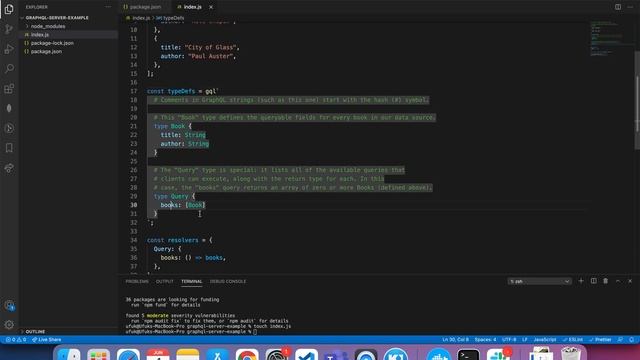
Task: Switch to the PROBLEMS panel tab
Action: (137, 281)
